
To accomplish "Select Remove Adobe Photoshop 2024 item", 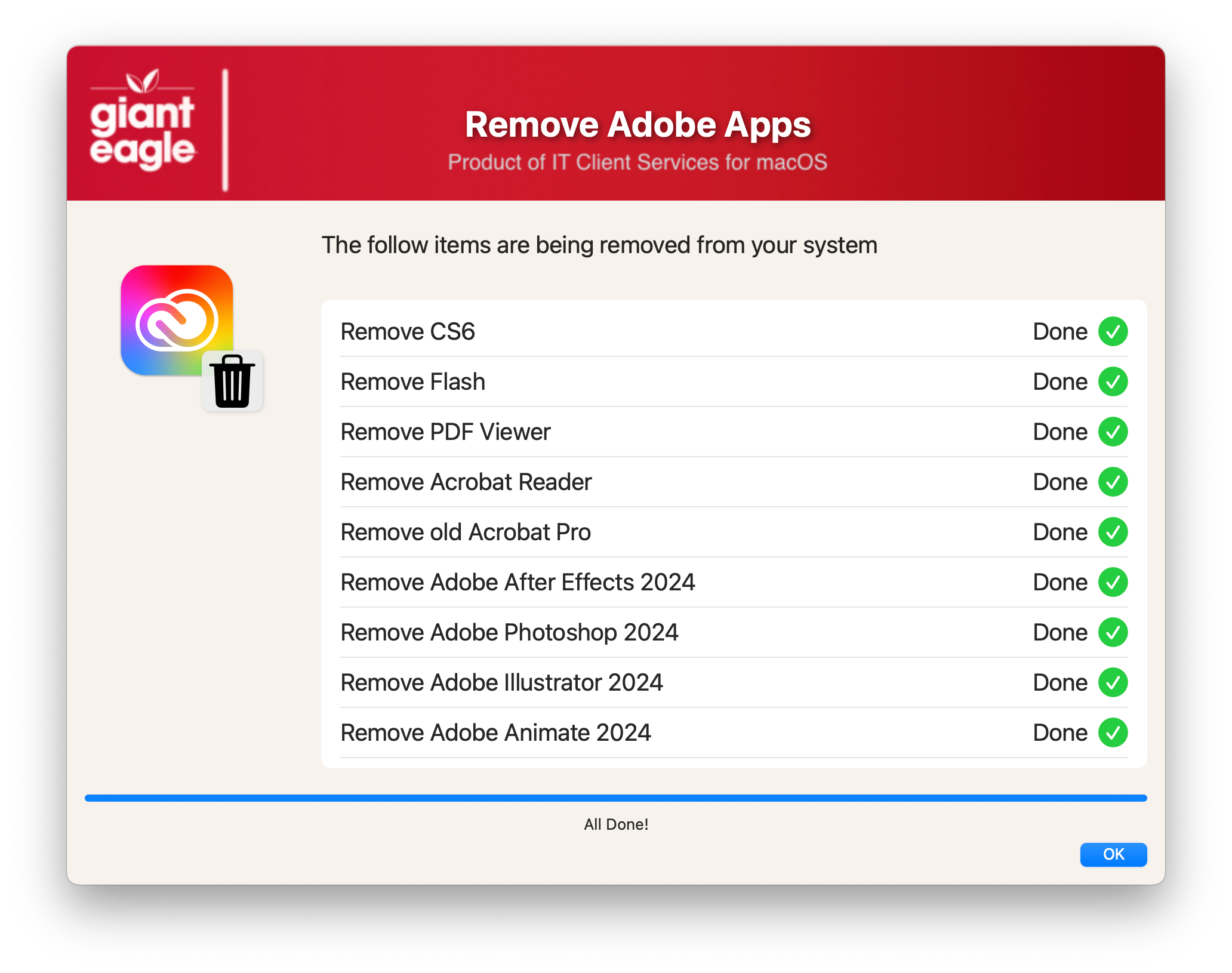I will (734, 632).
